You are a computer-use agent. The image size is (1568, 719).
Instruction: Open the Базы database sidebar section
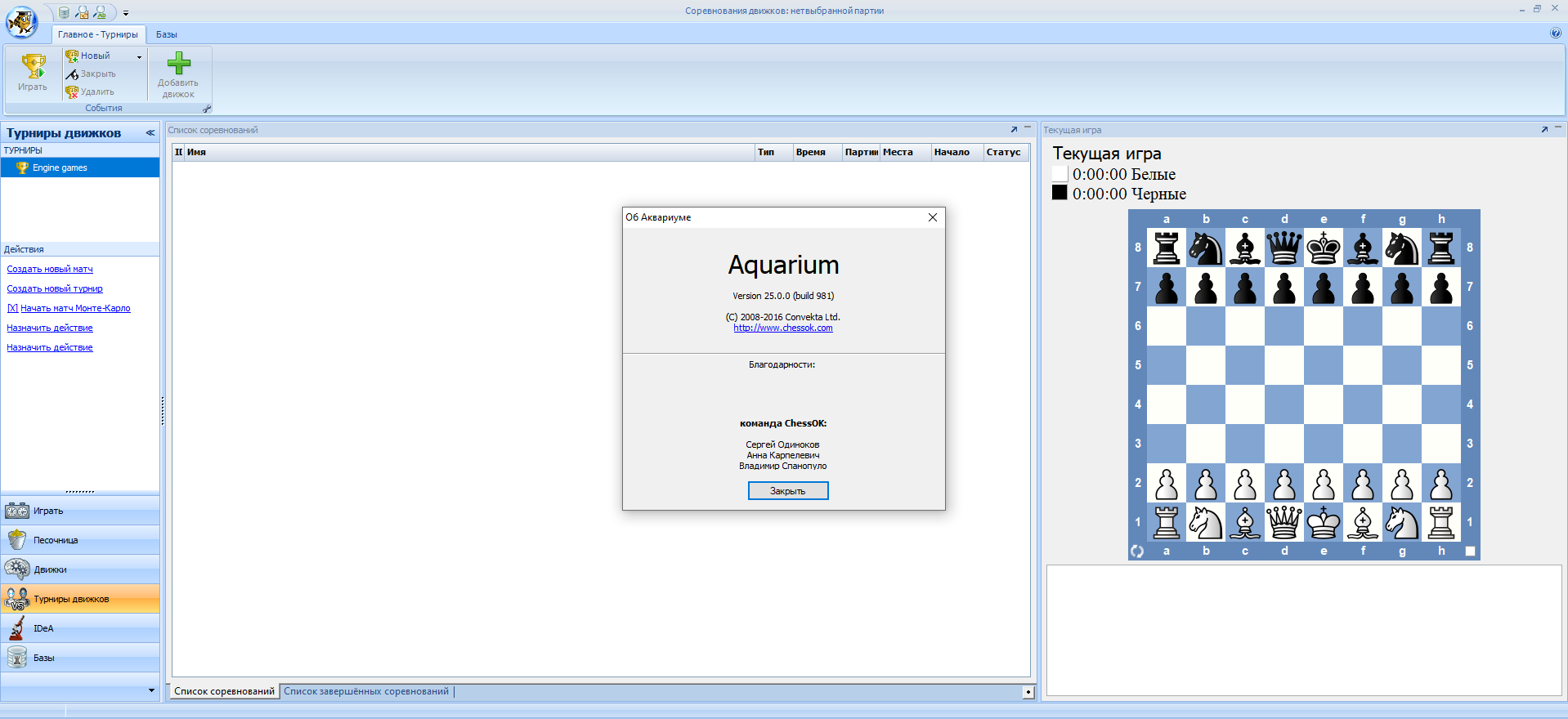pos(80,658)
